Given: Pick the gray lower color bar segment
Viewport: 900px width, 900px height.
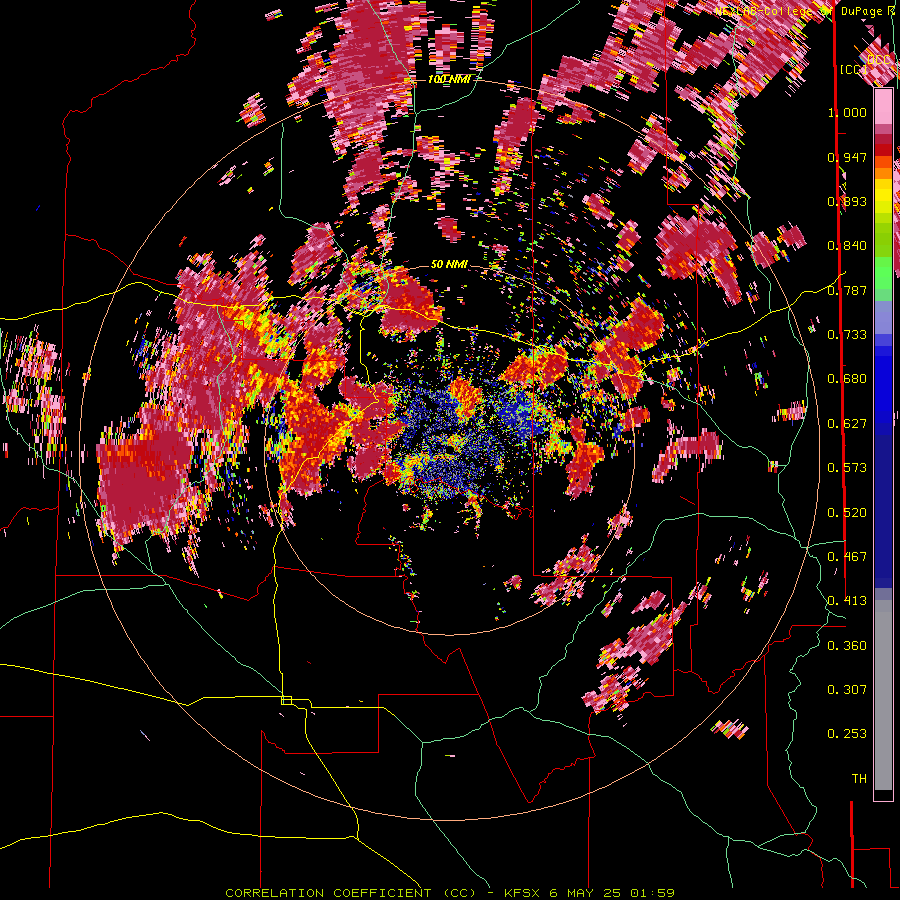Looking at the screenshot, I should point(883,695).
